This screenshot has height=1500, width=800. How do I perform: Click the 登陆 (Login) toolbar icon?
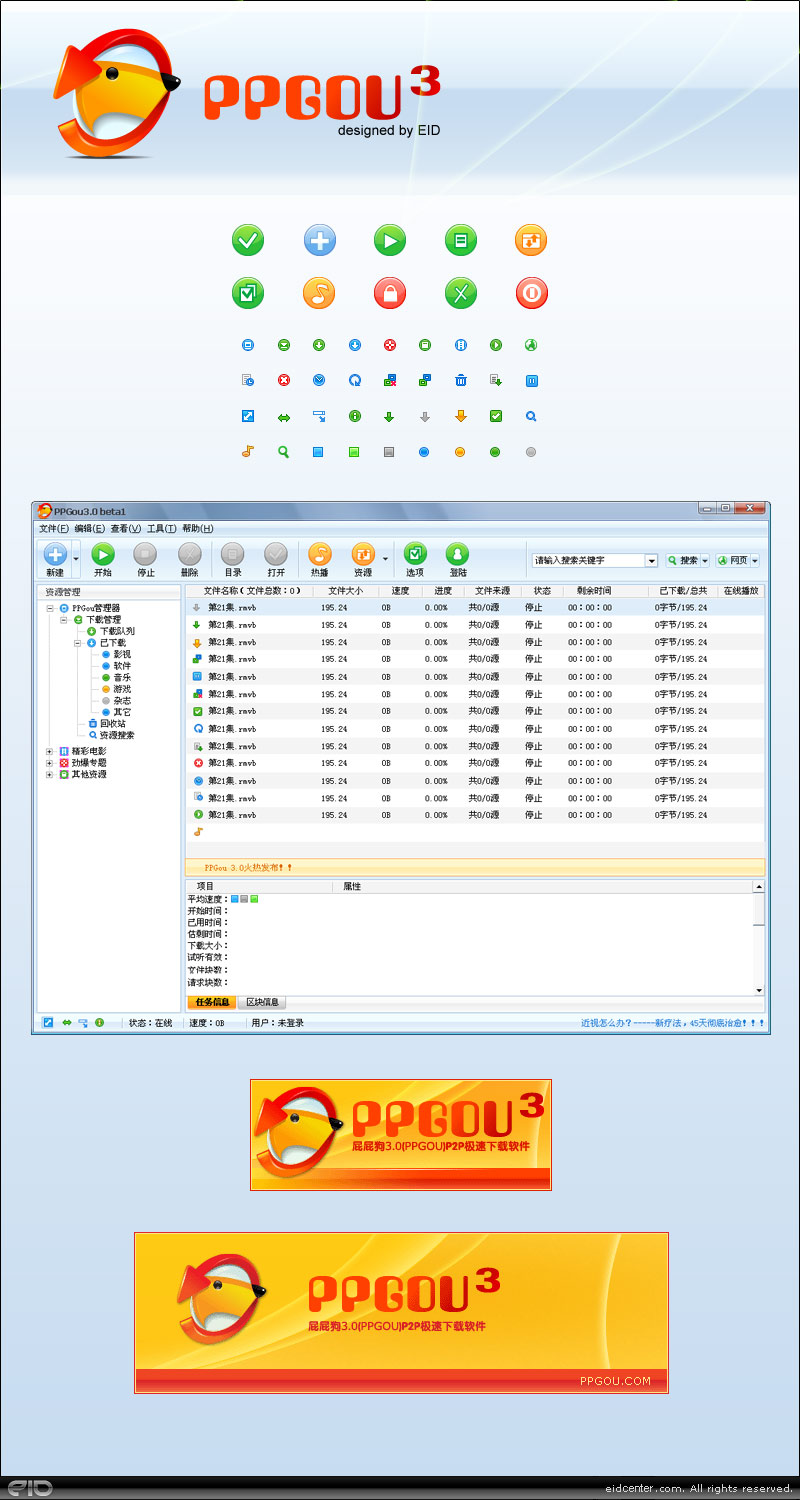coord(458,553)
